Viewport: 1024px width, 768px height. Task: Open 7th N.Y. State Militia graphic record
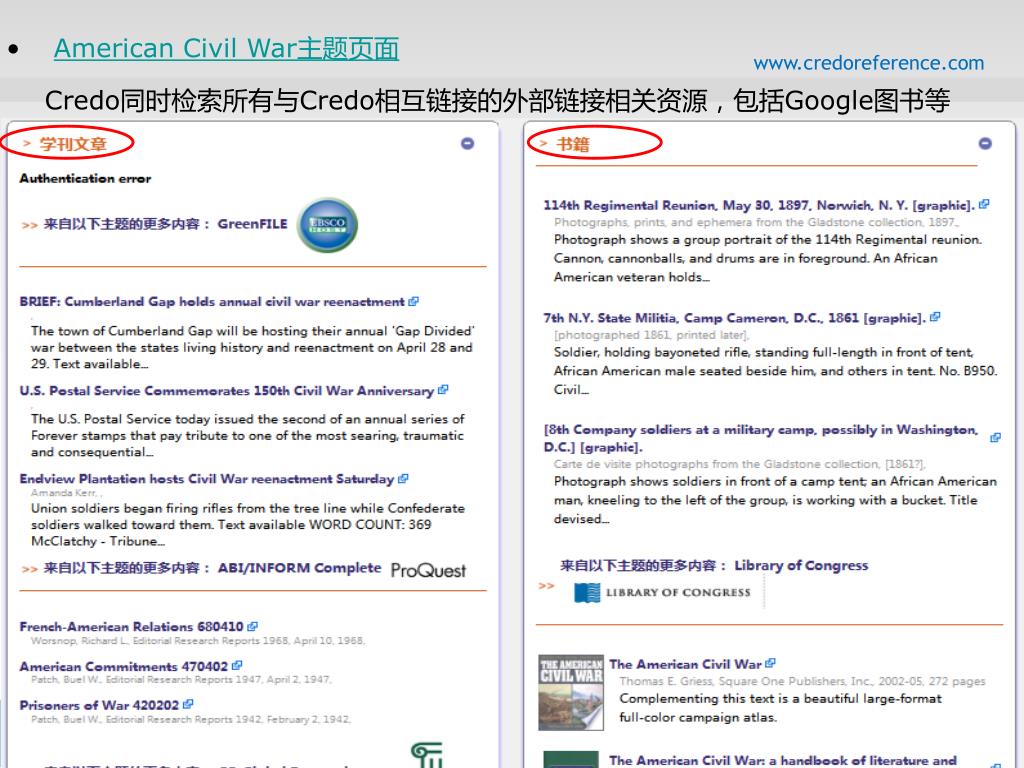click(735, 318)
